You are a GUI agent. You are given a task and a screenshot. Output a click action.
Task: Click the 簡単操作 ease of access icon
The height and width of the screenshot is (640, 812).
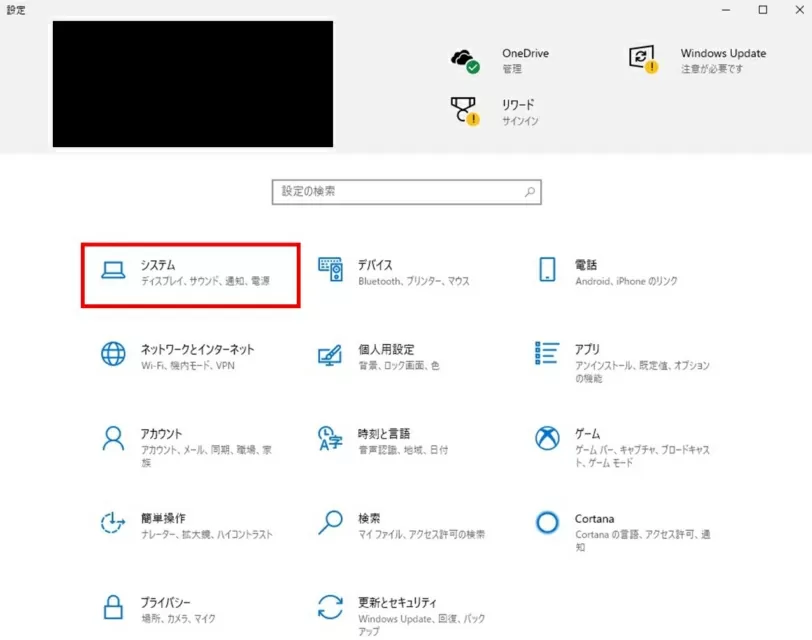tap(113, 522)
